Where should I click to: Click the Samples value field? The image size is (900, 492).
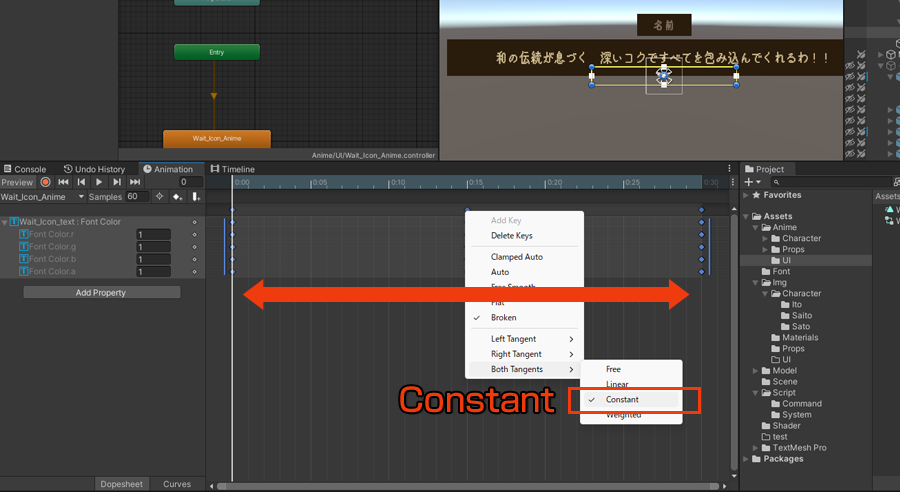137,197
